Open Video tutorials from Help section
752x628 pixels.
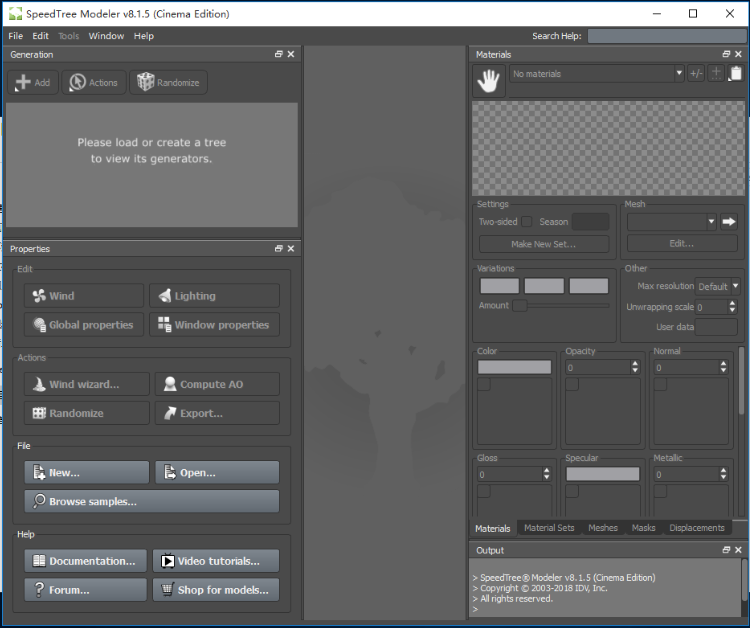coord(216,561)
